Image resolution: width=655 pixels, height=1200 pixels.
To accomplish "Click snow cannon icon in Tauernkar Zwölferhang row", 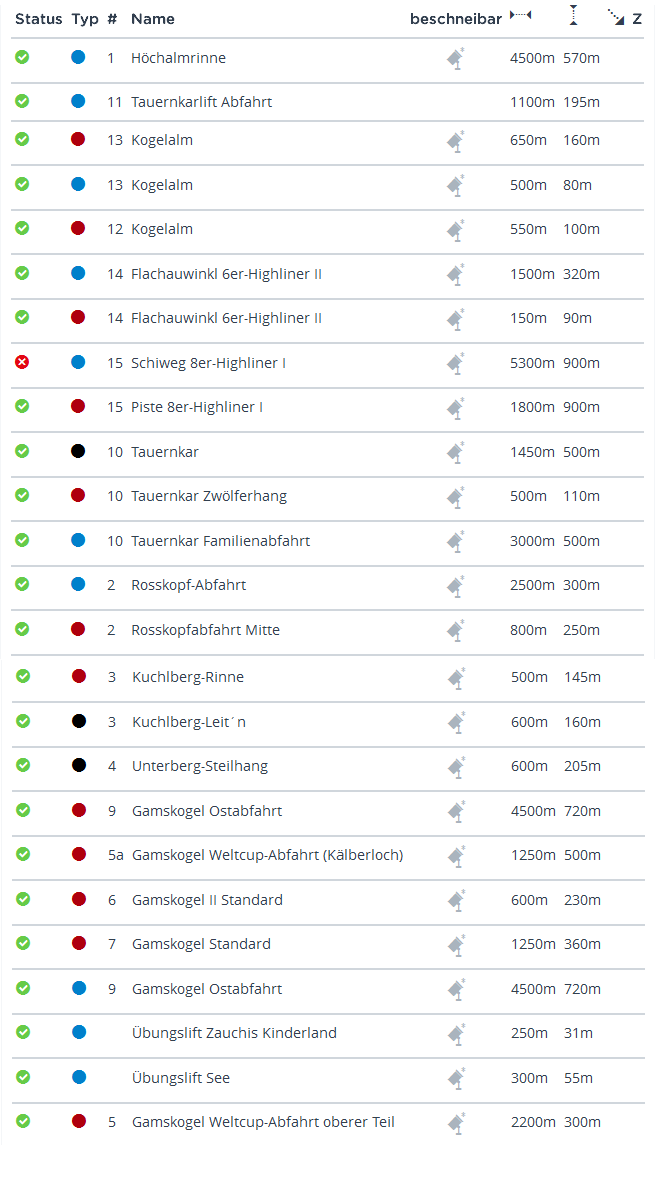I will point(455,497).
